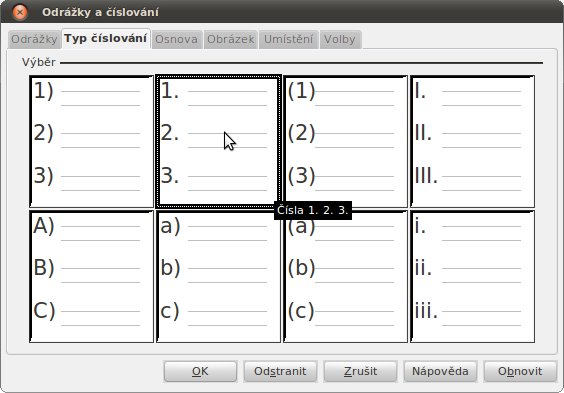Open the Osnova tab
Screen dimensions: 564x393
click(x=176, y=39)
